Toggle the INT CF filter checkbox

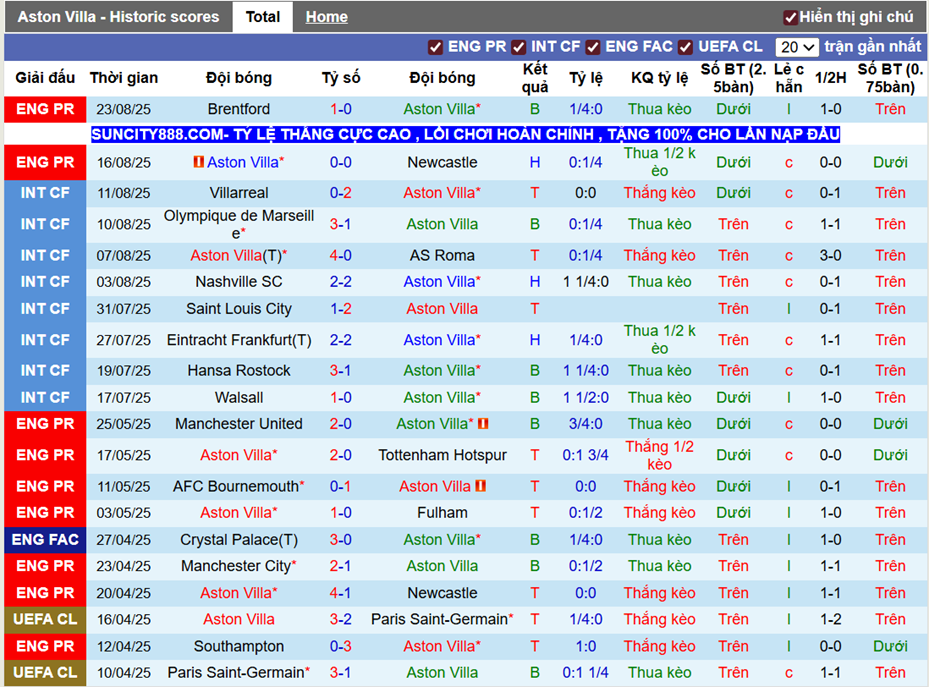point(518,47)
